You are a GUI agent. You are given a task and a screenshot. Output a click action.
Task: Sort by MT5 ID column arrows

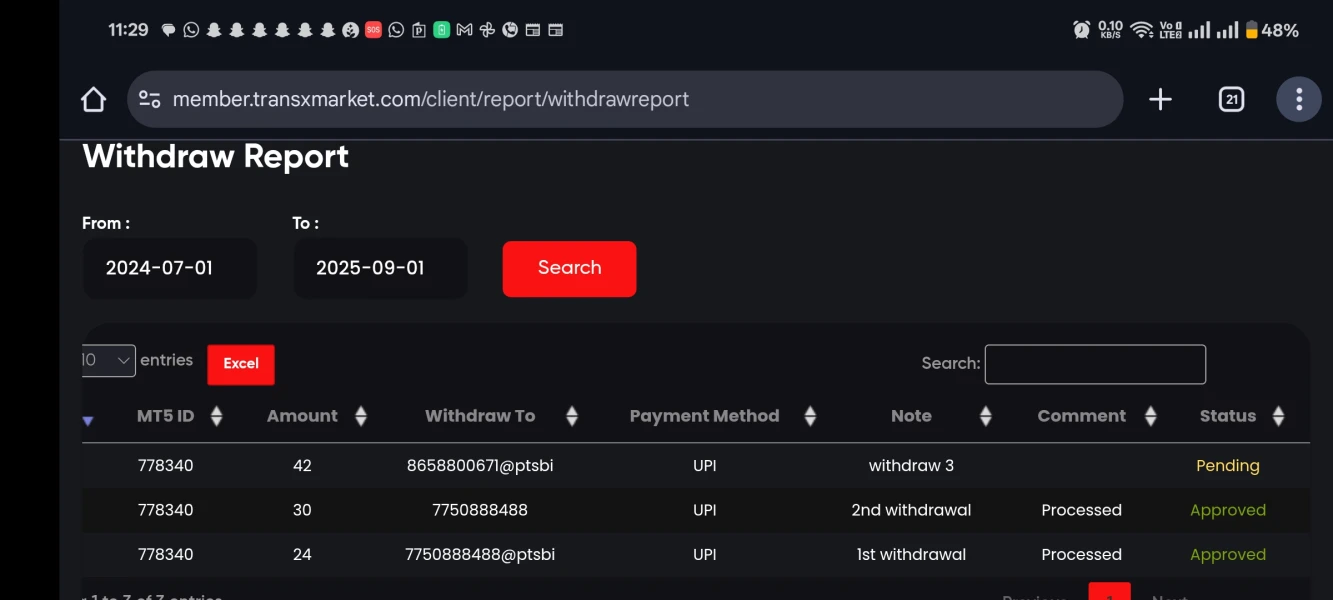coord(216,416)
